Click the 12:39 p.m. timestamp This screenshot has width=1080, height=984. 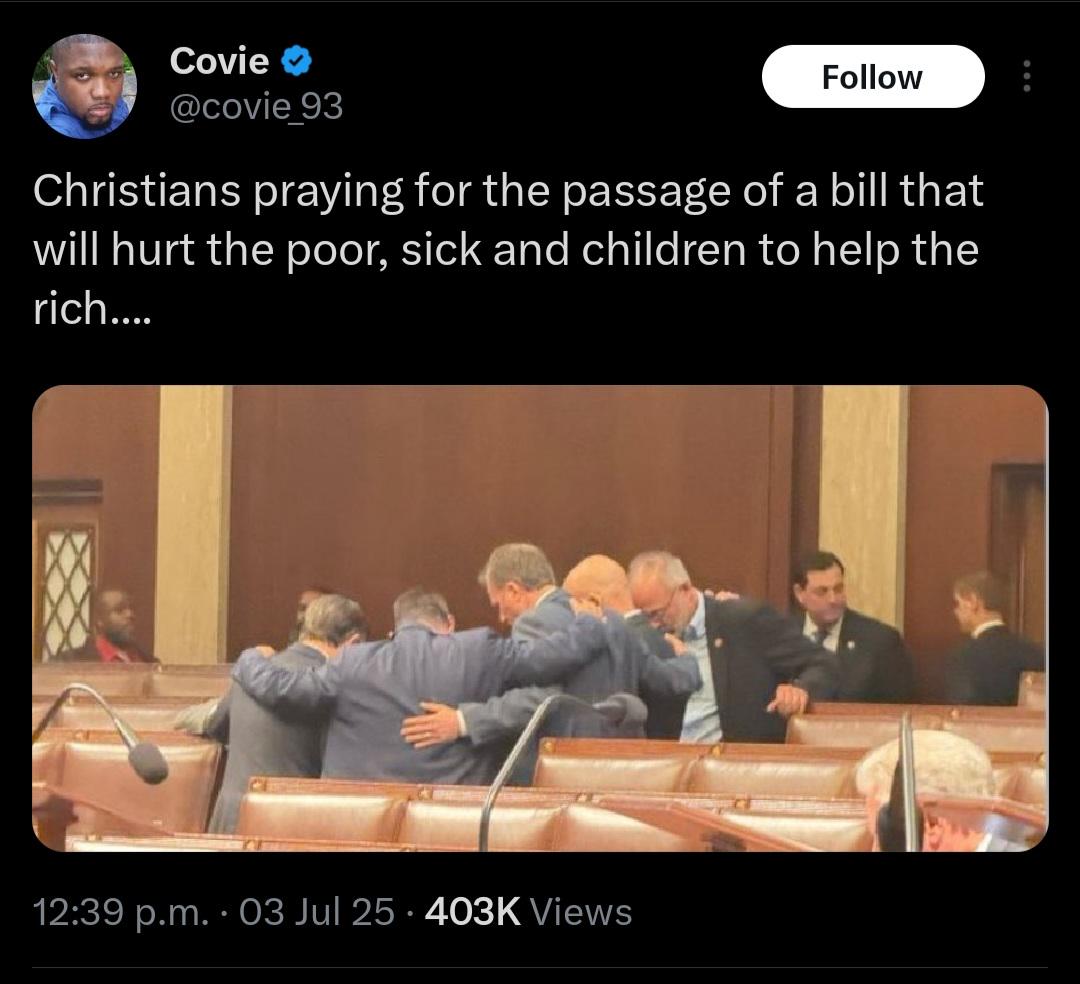(x=120, y=912)
